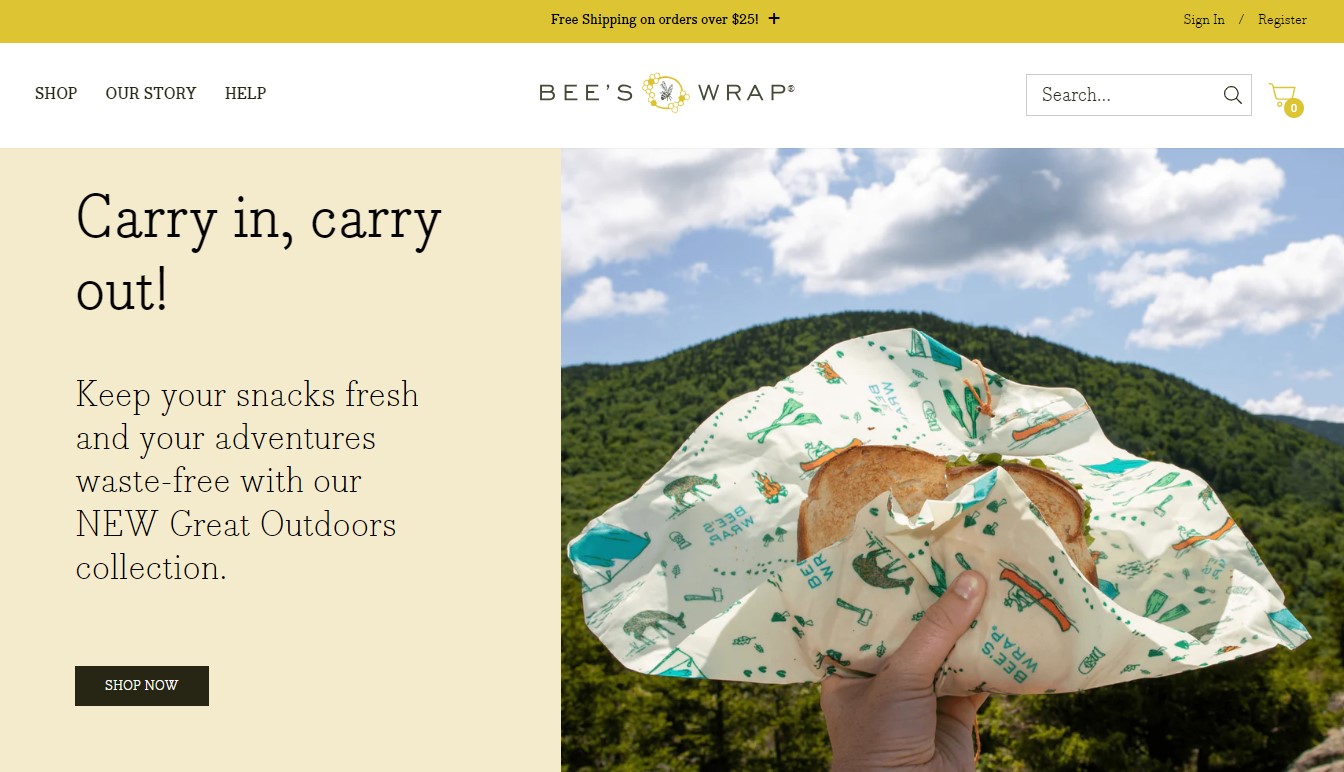The height and width of the screenshot is (772, 1344).
Task: Click the SHOP NOW button
Action: [142, 686]
